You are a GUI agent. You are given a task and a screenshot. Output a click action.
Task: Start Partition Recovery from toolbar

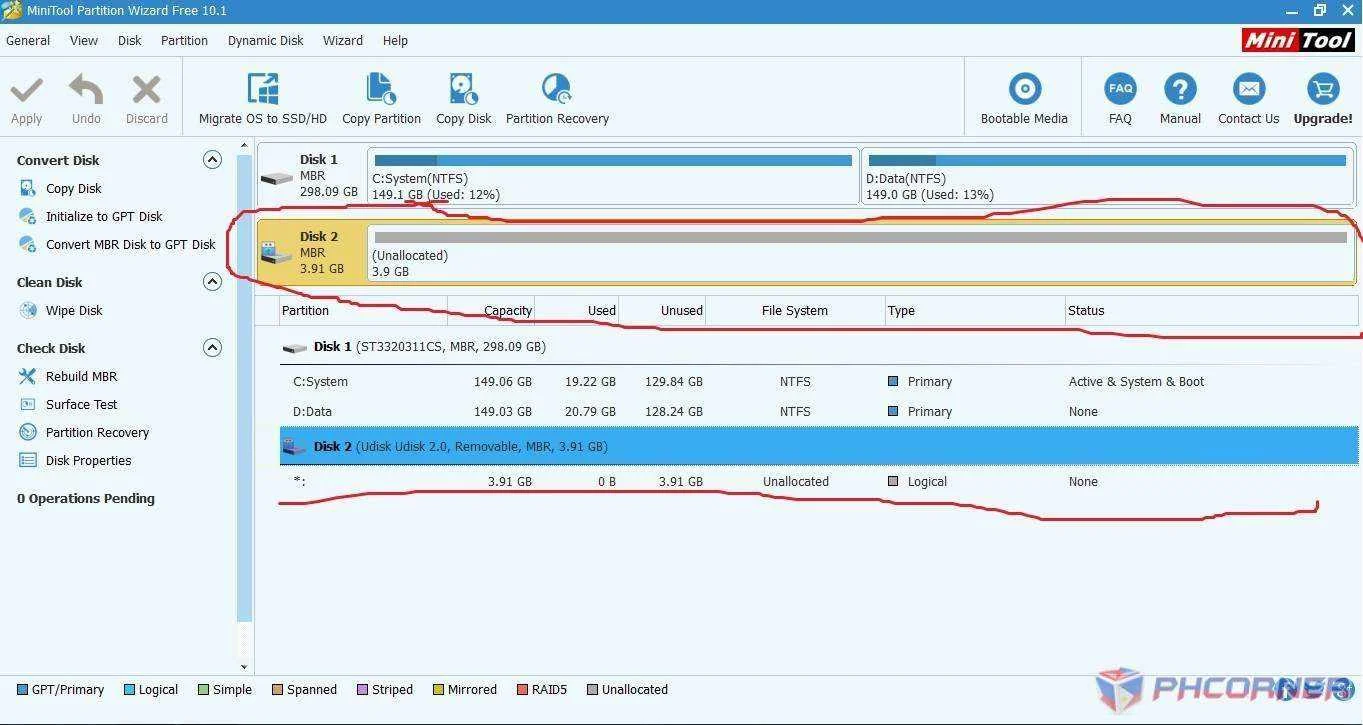[x=557, y=99]
